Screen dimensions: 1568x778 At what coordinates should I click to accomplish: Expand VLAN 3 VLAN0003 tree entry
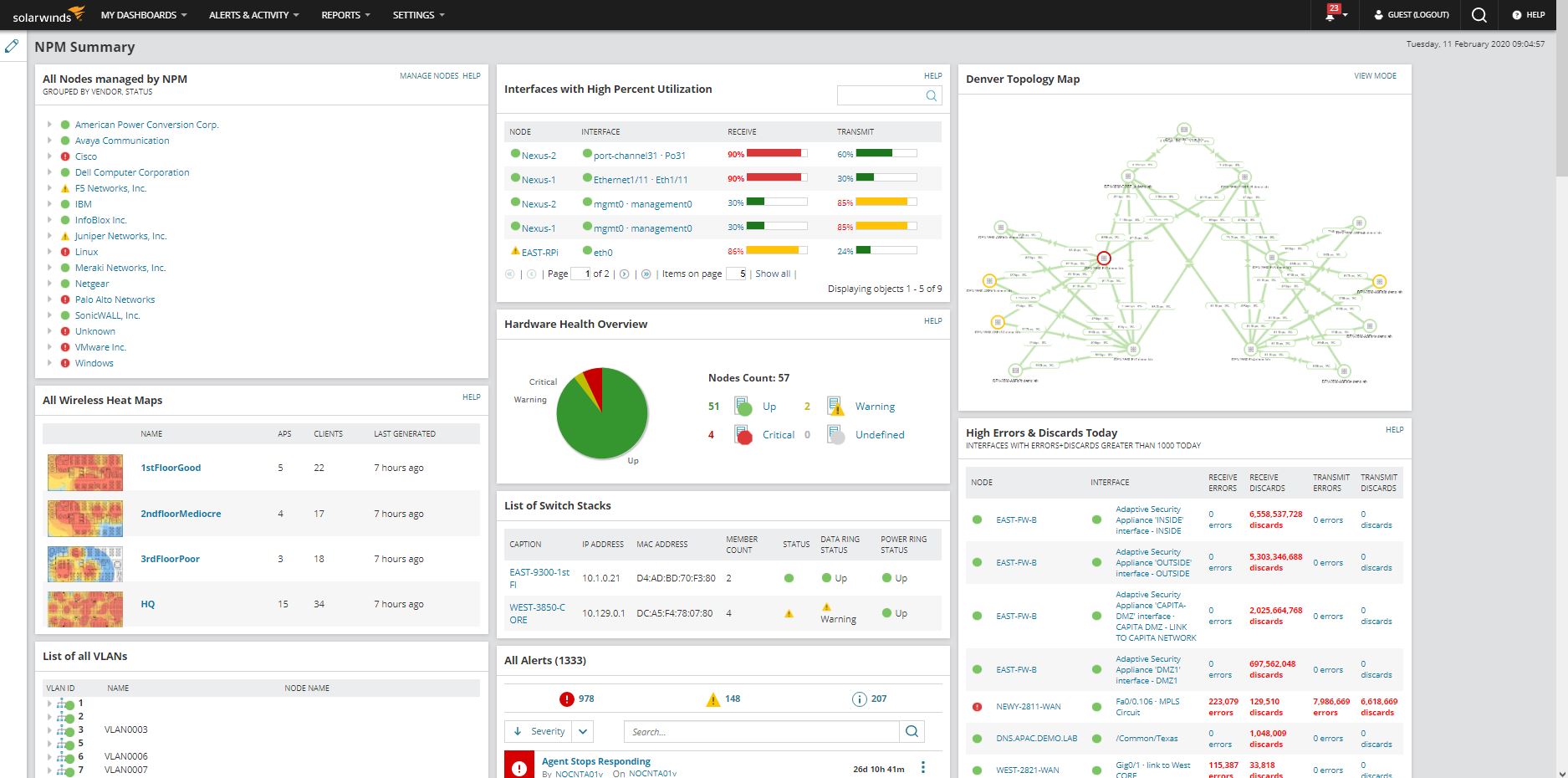[x=49, y=730]
